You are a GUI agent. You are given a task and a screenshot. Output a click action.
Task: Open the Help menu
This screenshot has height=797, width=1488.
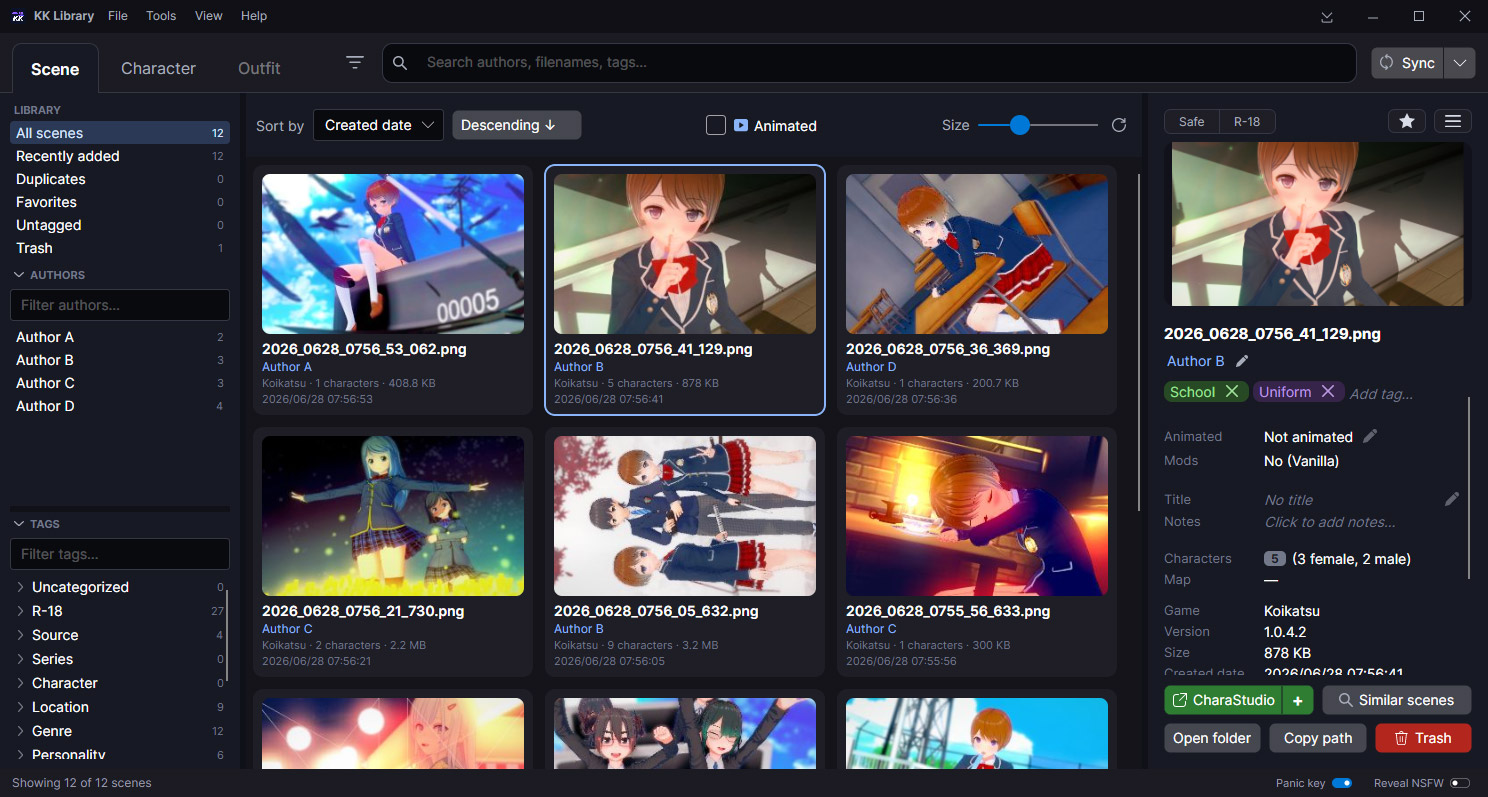coord(254,16)
